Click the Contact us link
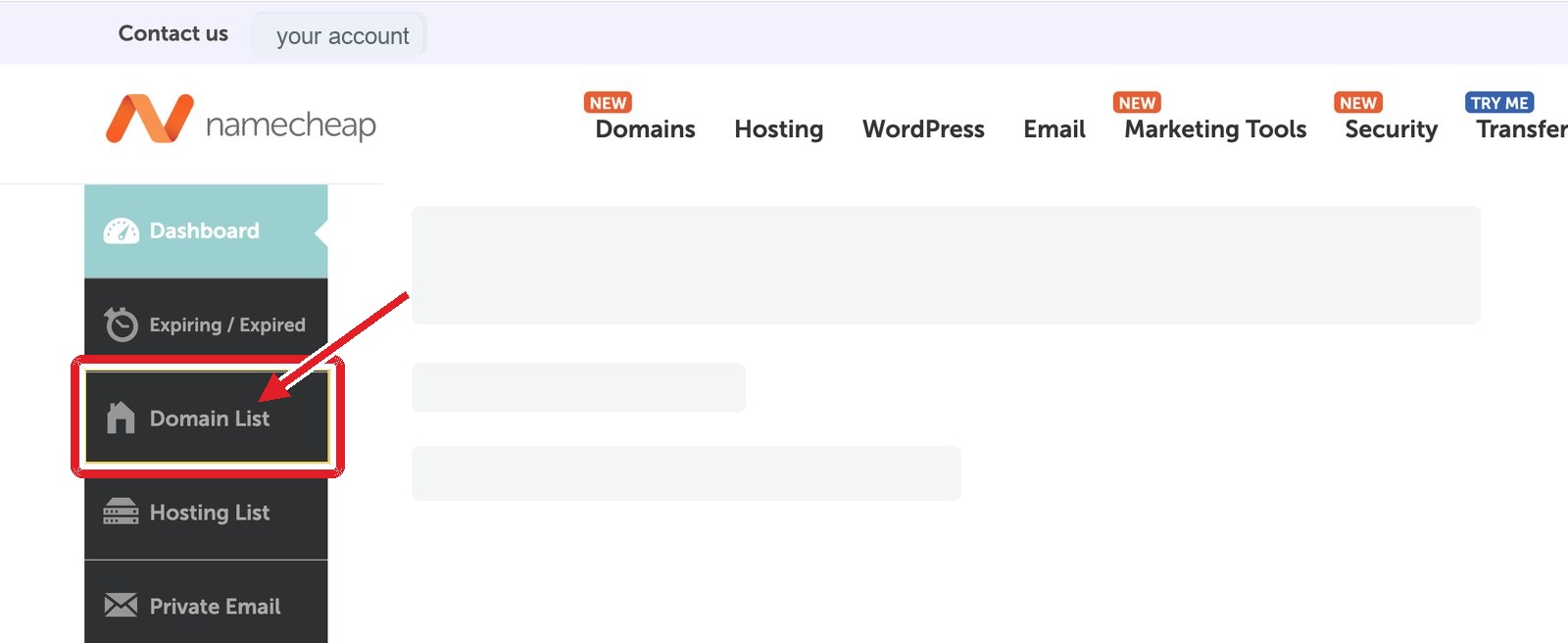The image size is (1568, 643). (x=173, y=33)
